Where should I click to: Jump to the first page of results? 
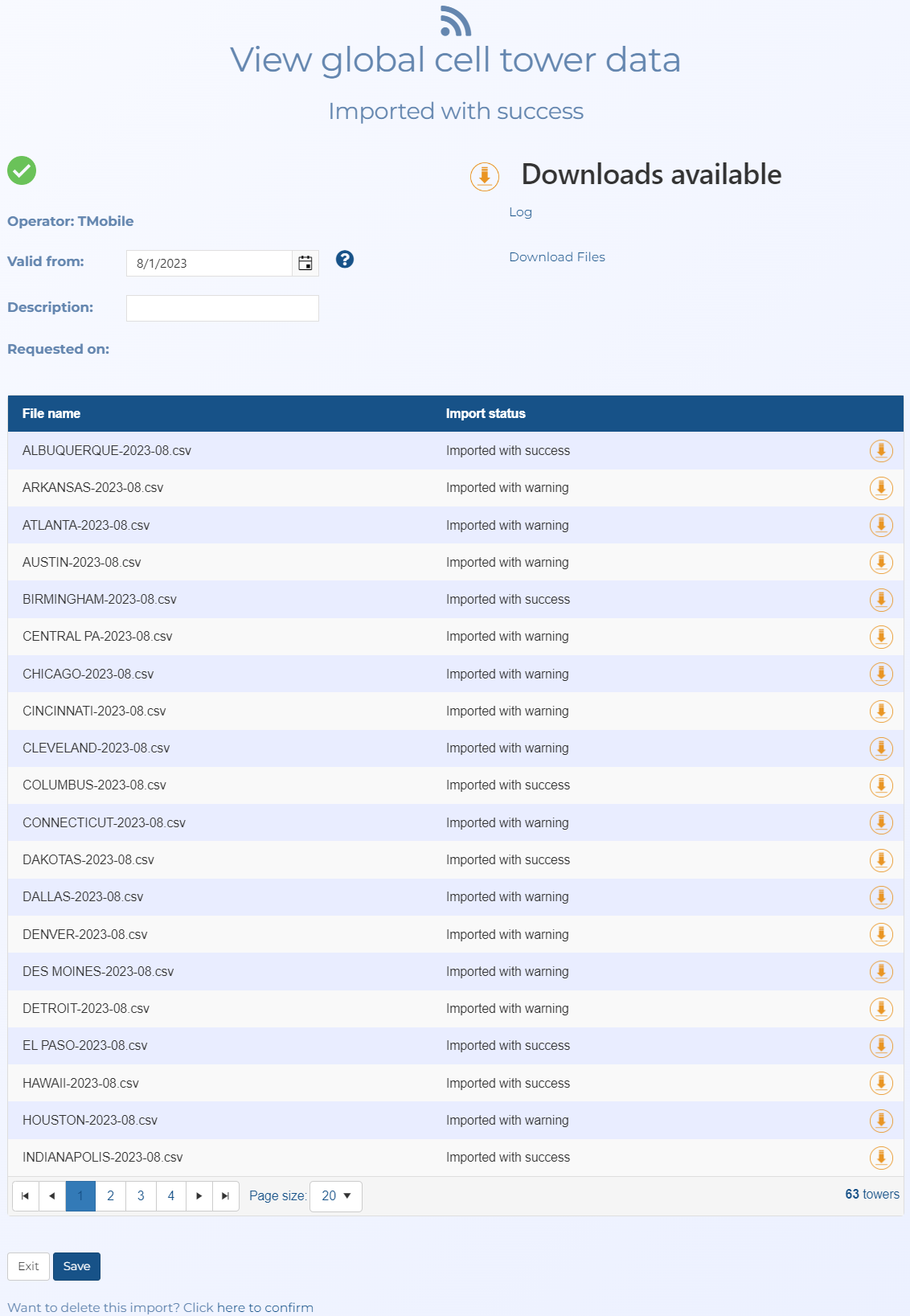[26, 1196]
